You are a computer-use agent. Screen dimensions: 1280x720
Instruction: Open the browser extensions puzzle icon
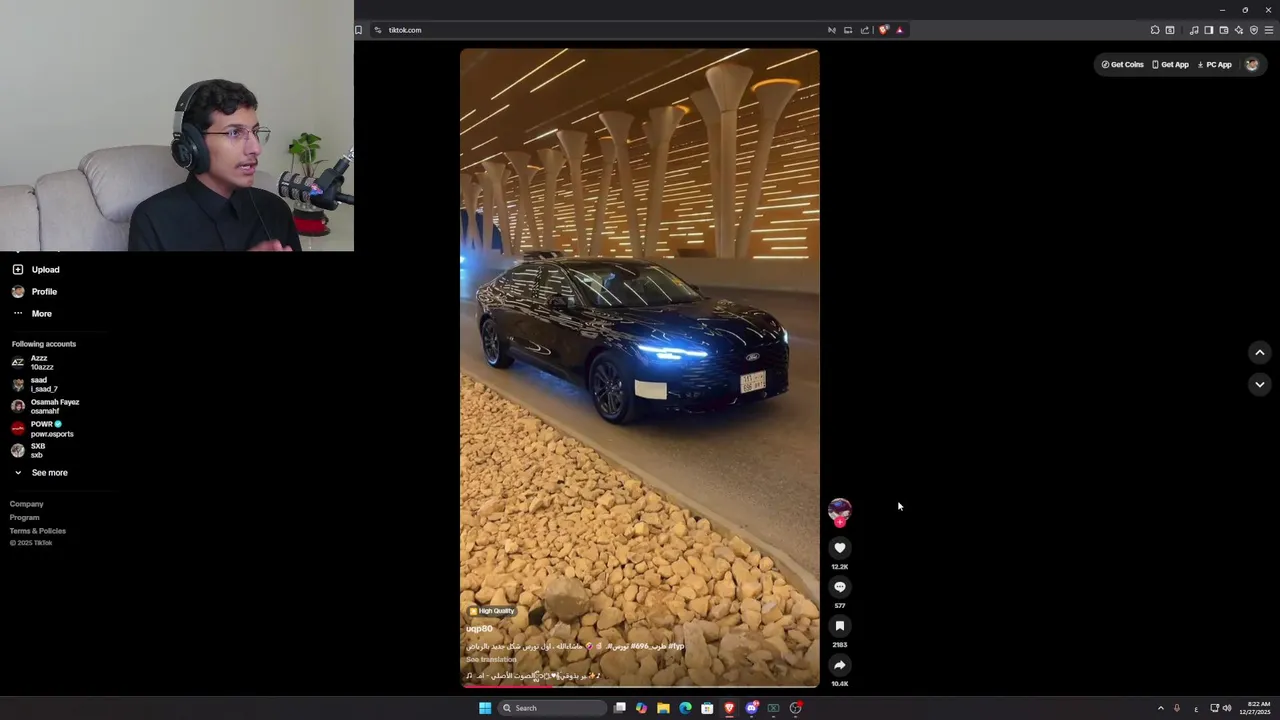point(1155,30)
